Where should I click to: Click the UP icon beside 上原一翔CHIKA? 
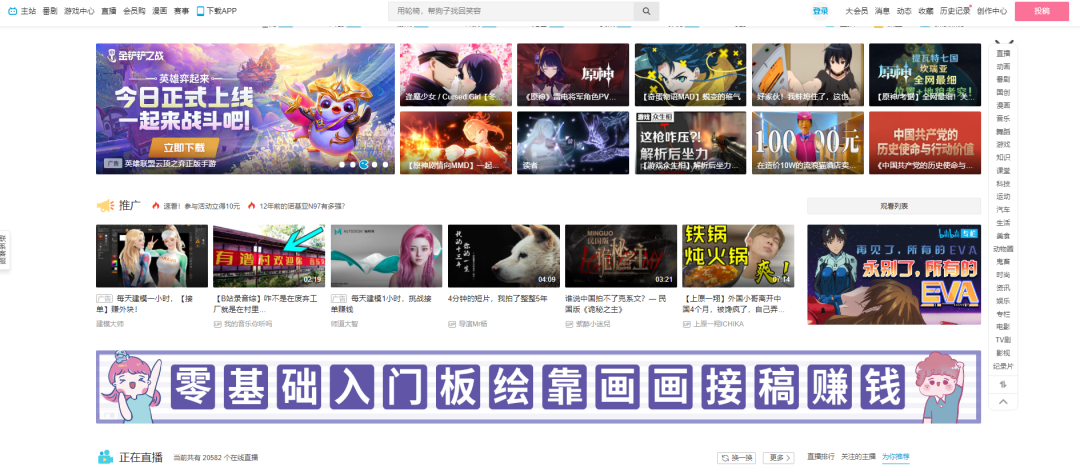point(686,324)
